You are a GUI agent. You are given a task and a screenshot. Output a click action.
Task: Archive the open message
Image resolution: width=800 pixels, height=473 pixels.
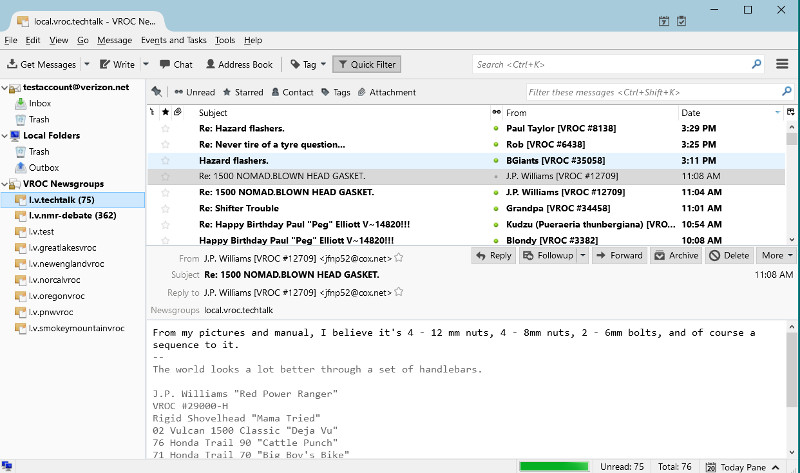pyautogui.click(x=677, y=255)
